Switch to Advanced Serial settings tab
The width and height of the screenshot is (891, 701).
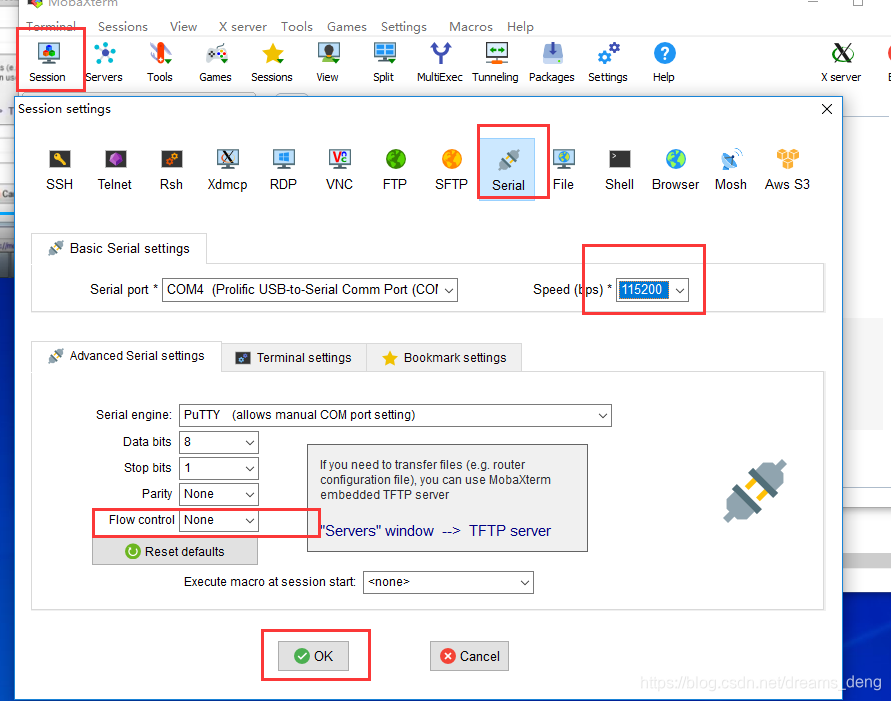click(126, 356)
